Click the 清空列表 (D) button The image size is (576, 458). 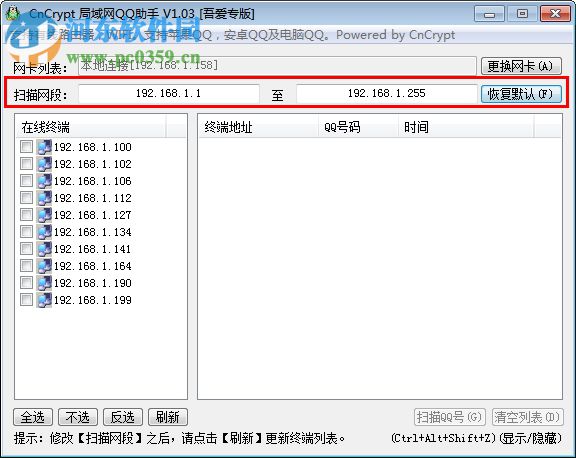coord(527,417)
